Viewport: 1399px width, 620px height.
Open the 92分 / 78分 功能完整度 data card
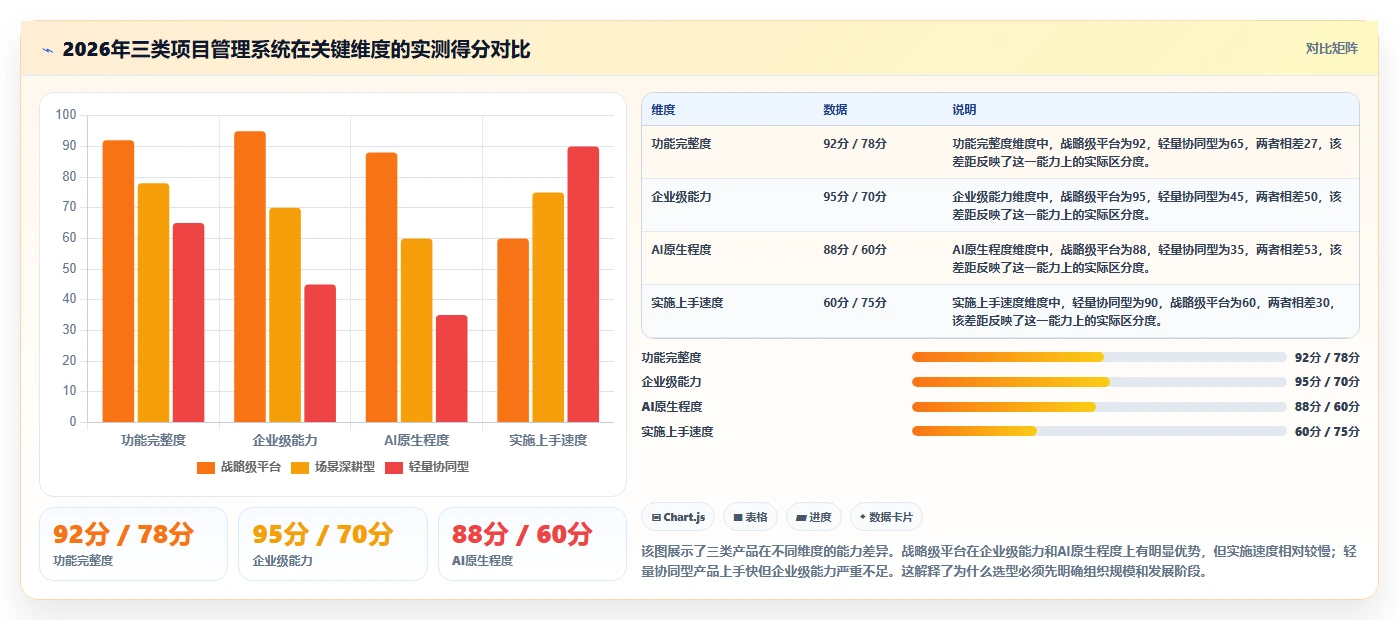pos(133,544)
